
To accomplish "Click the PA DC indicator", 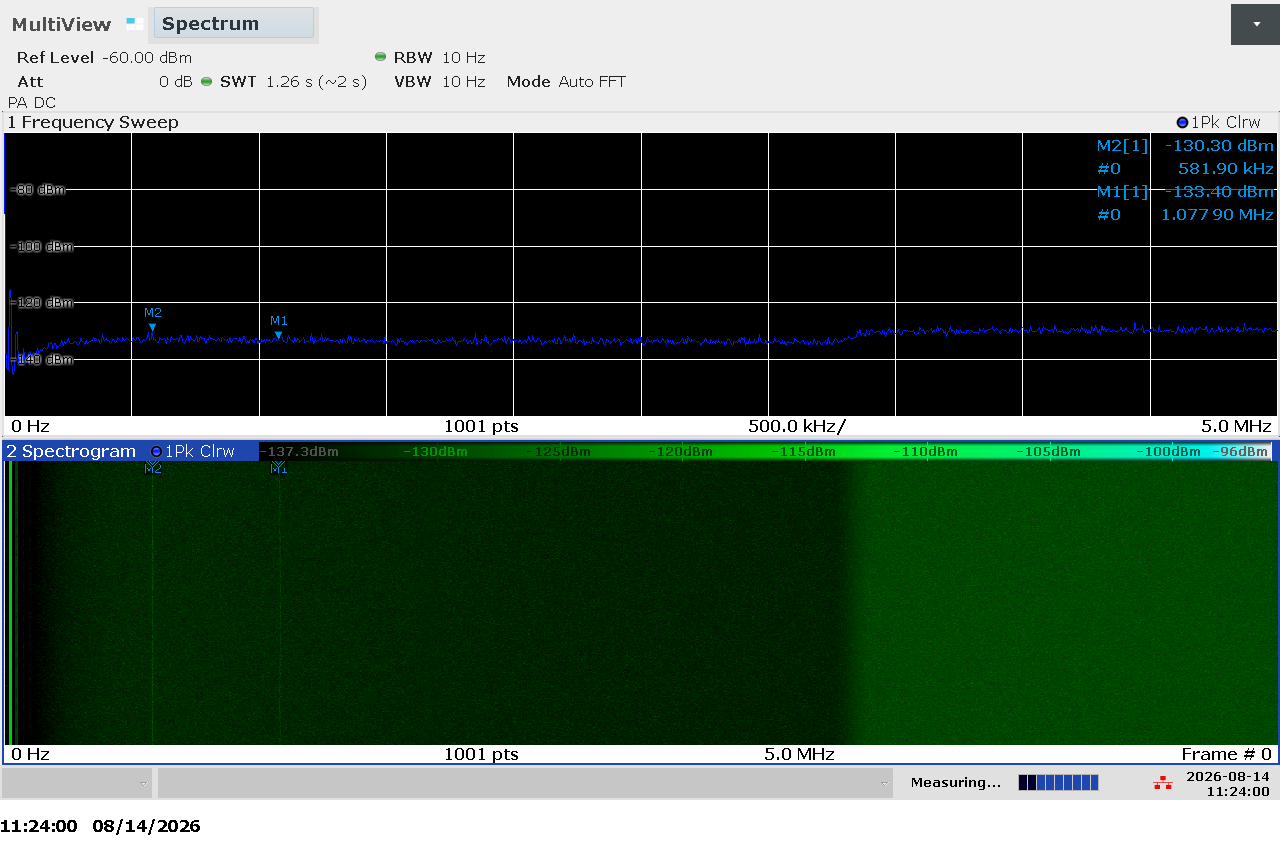I will 32,103.
